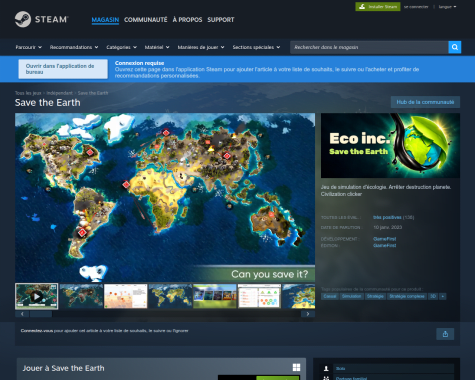The width and height of the screenshot is (475, 380).
Task: Click the se connecter link
Action: click(416, 7)
